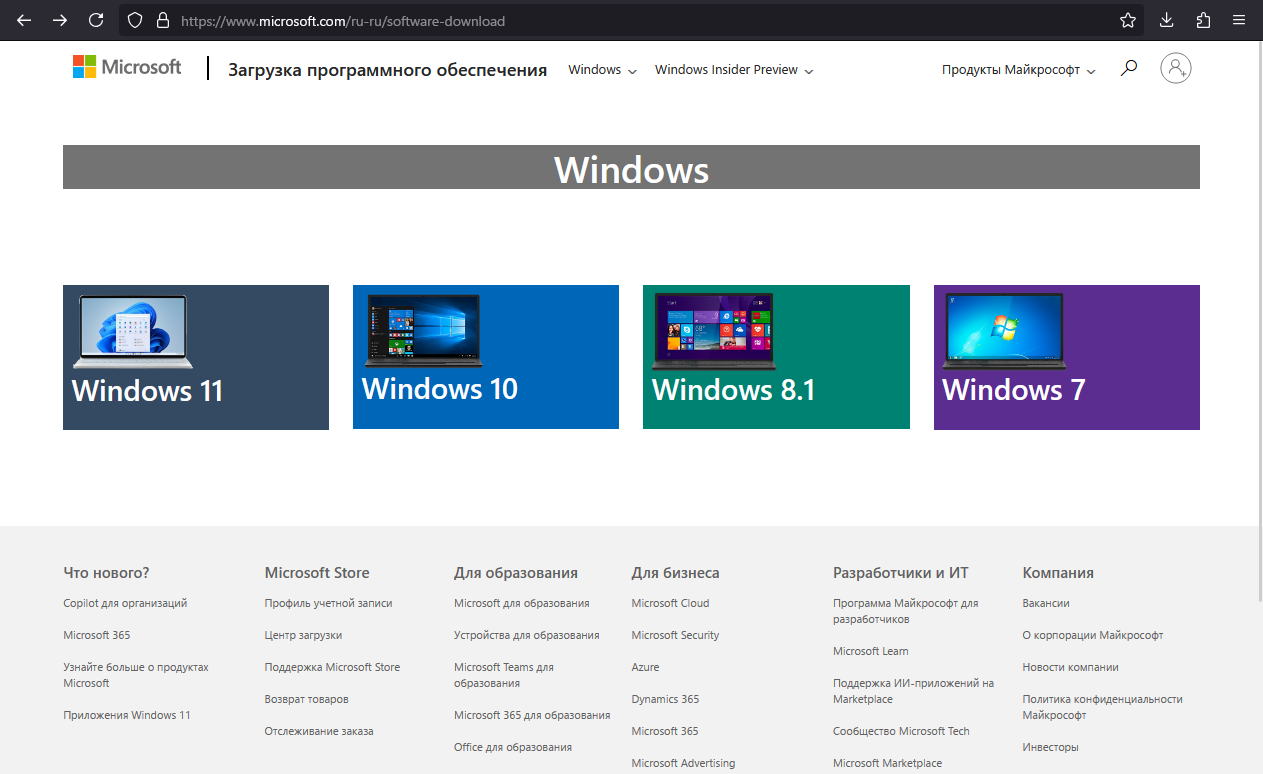Open the Windows 10 download tile
The height and width of the screenshot is (774, 1263).
click(x=486, y=357)
